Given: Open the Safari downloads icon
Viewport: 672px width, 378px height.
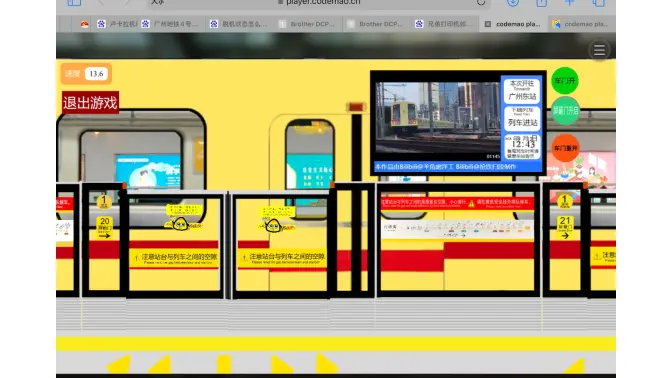Looking at the screenshot, I should point(513,3).
